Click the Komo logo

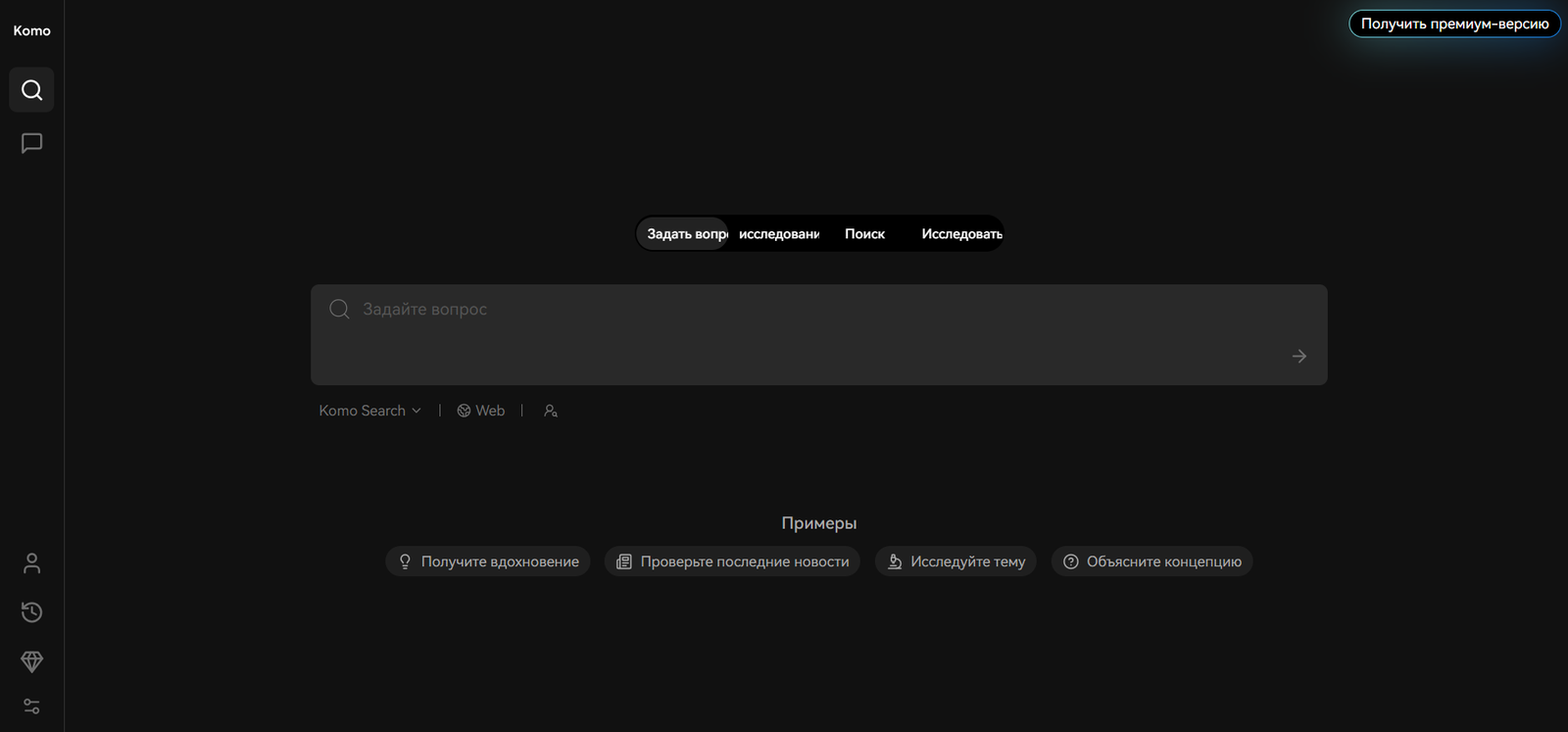tap(31, 30)
